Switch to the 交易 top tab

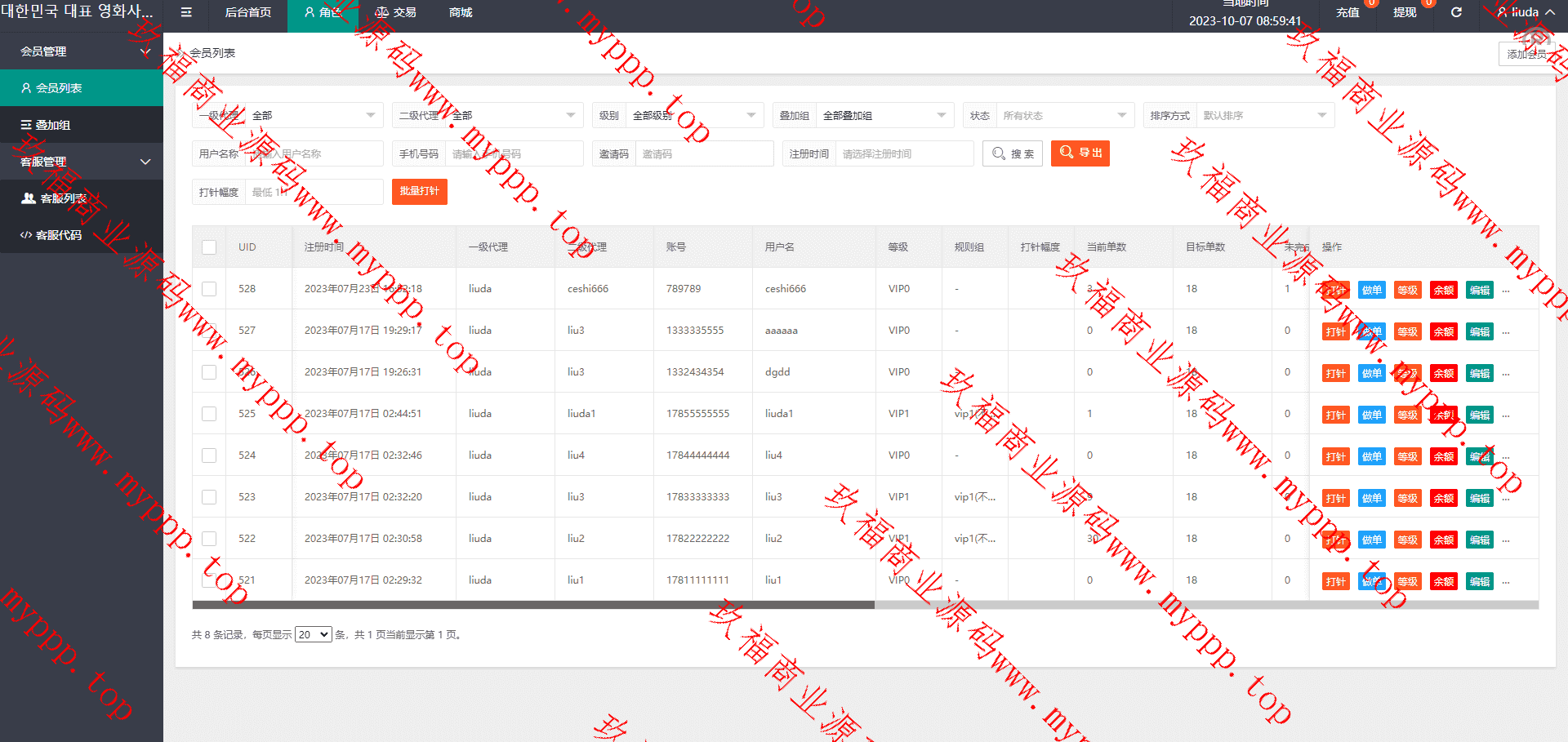point(396,12)
